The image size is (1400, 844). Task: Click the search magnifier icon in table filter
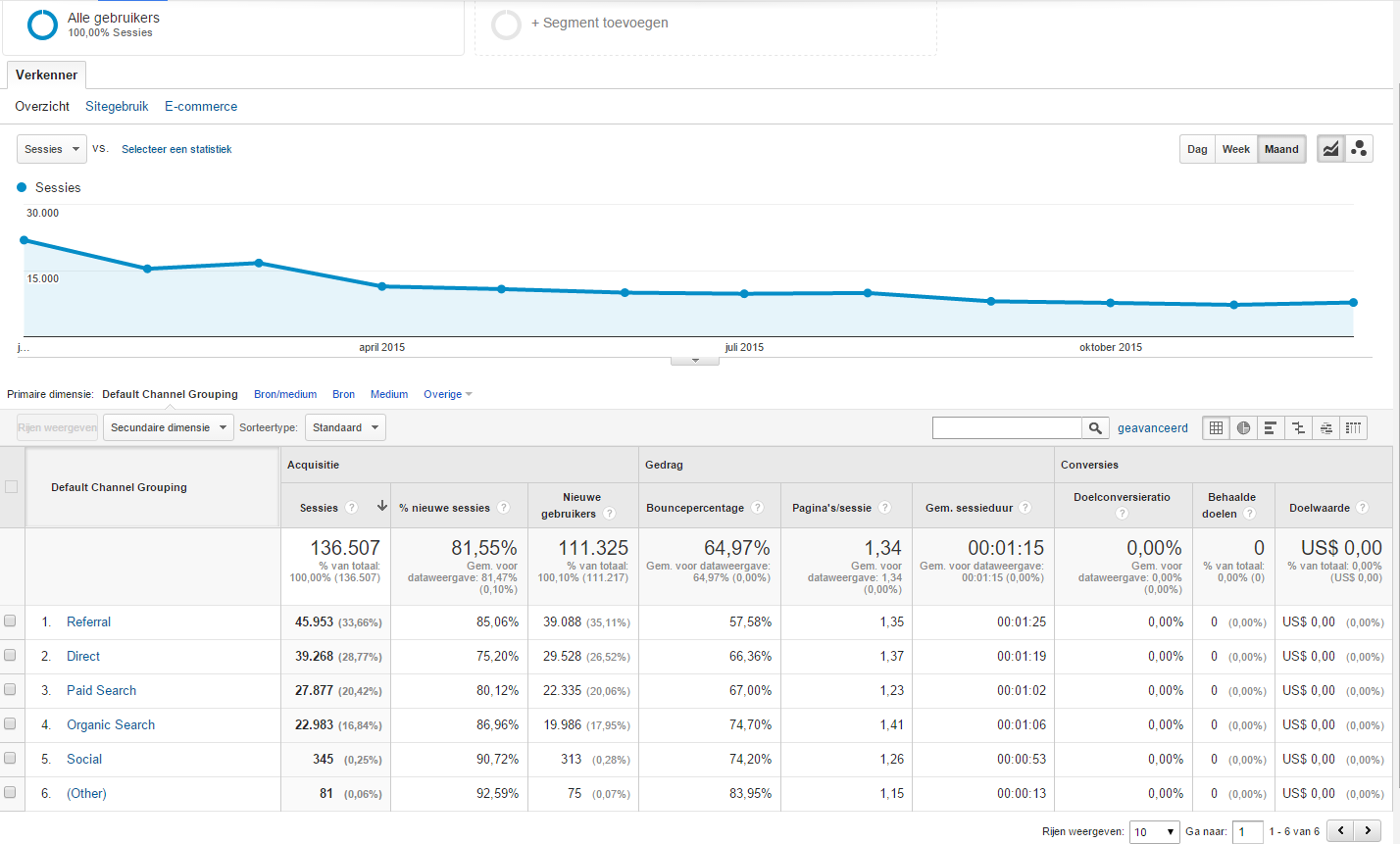1095,427
